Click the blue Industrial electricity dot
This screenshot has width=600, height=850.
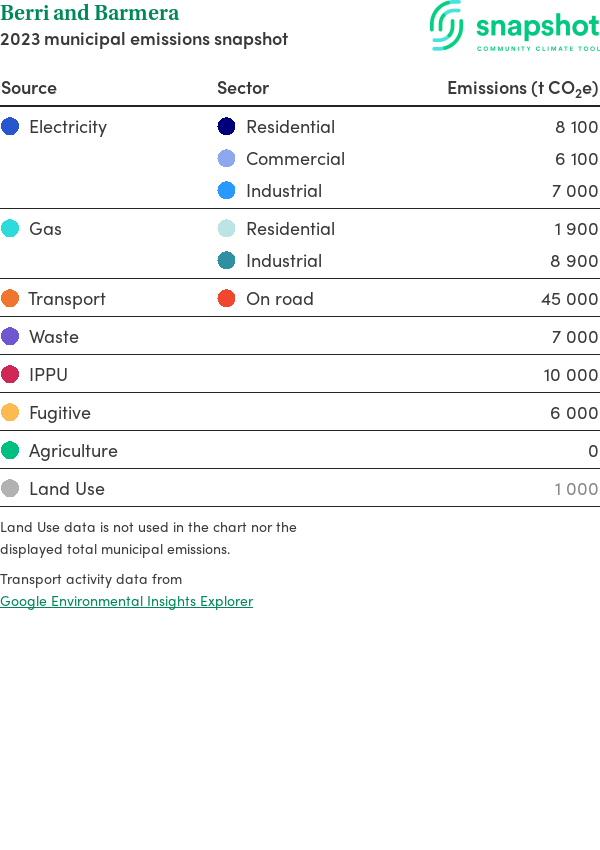coord(227,191)
